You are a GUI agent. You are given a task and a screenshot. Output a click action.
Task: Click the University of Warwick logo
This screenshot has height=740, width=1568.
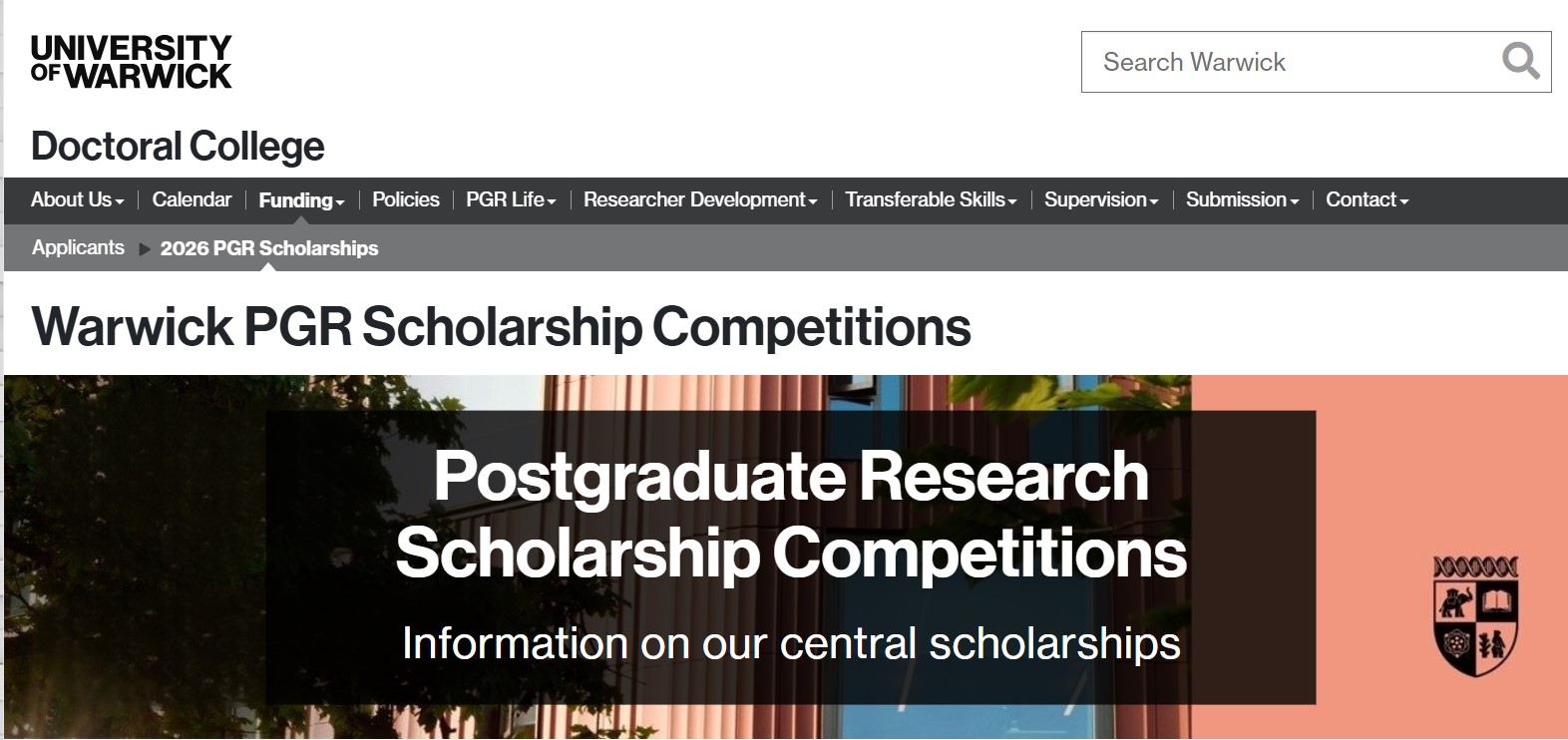[131, 61]
